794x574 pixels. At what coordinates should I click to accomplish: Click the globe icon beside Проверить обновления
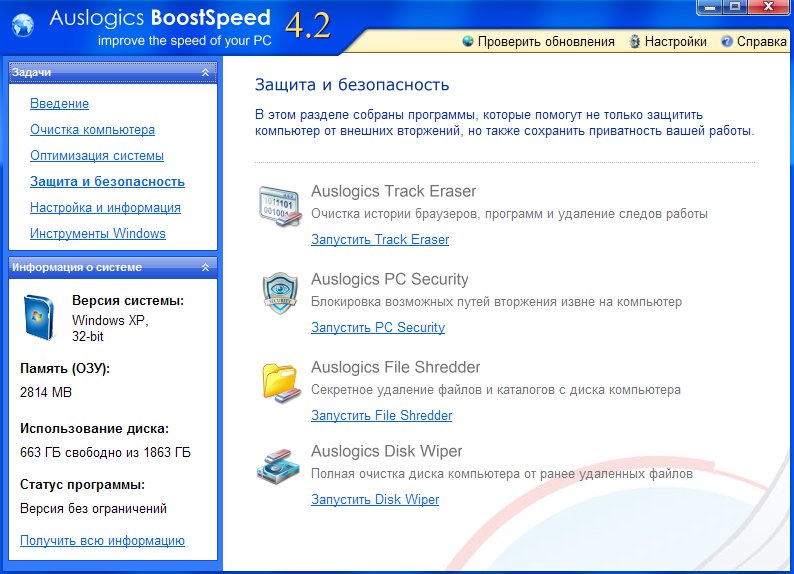tap(468, 41)
